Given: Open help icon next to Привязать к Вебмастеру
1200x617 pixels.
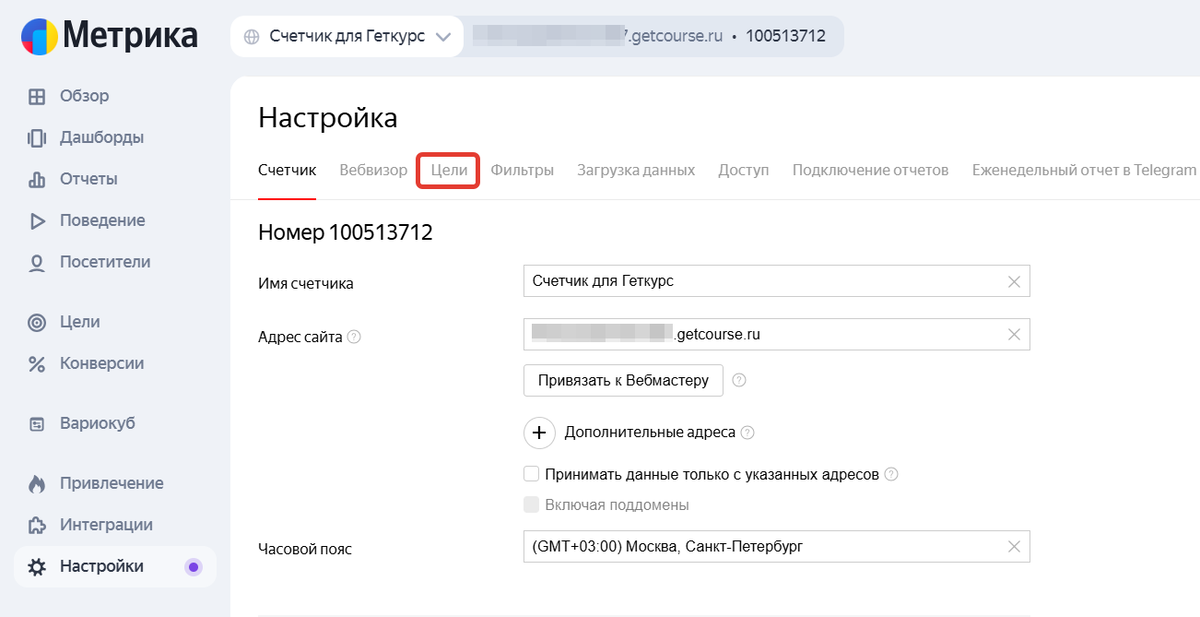Looking at the screenshot, I should point(739,381).
